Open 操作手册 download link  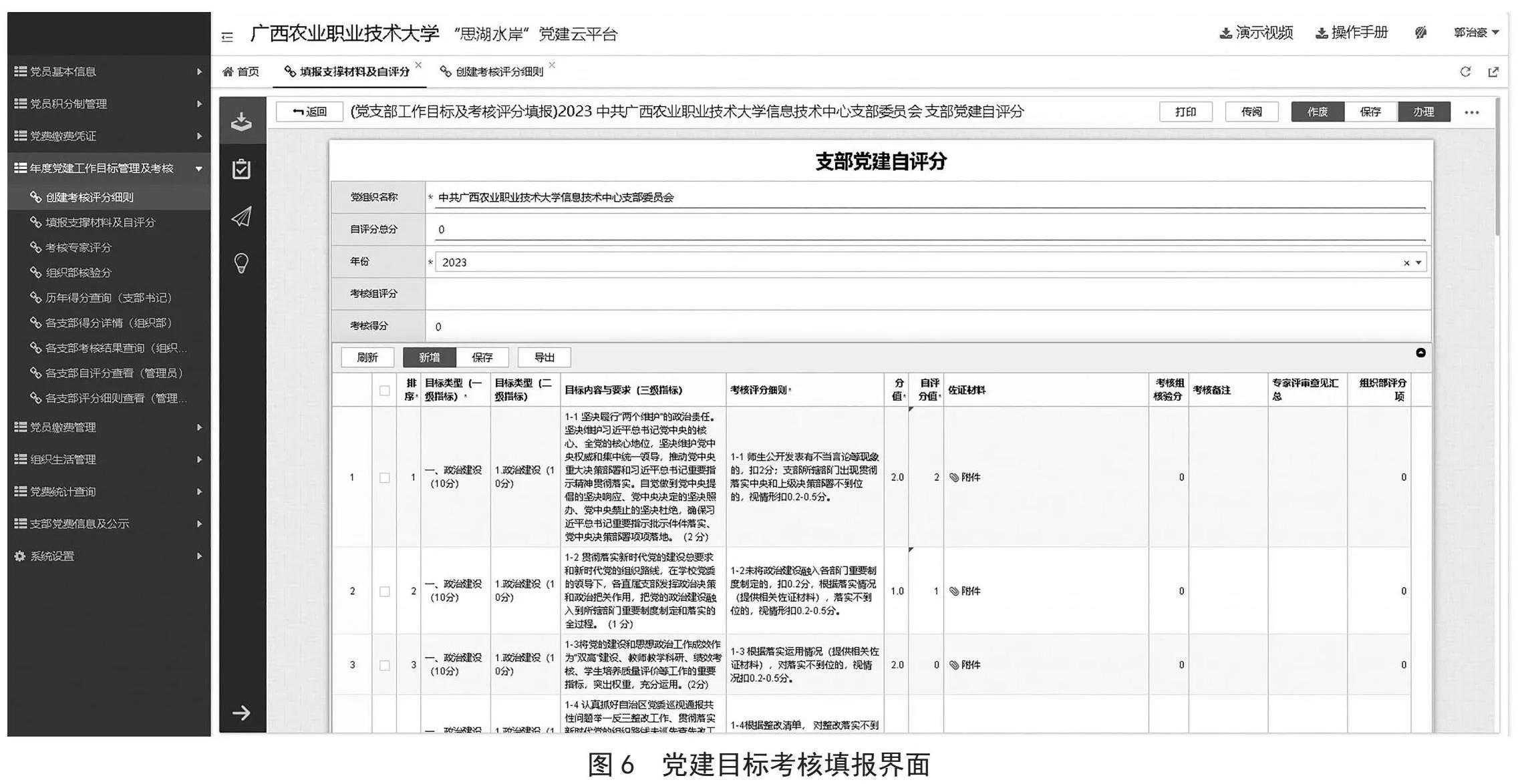coord(1352,33)
